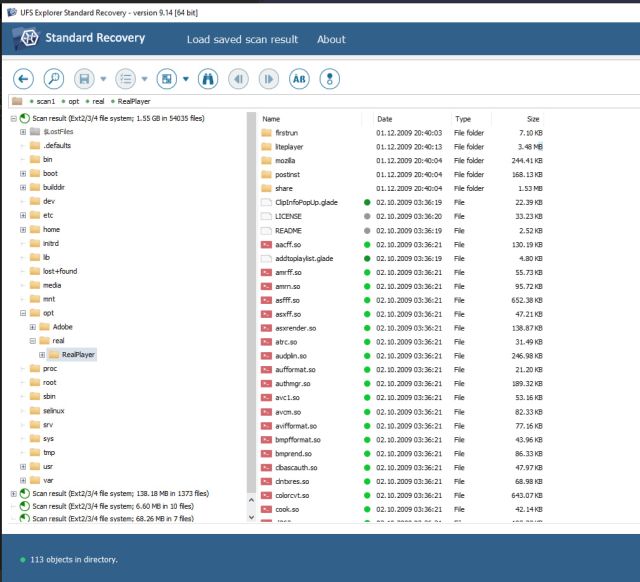Open the magnifier search tool

click(x=53, y=79)
